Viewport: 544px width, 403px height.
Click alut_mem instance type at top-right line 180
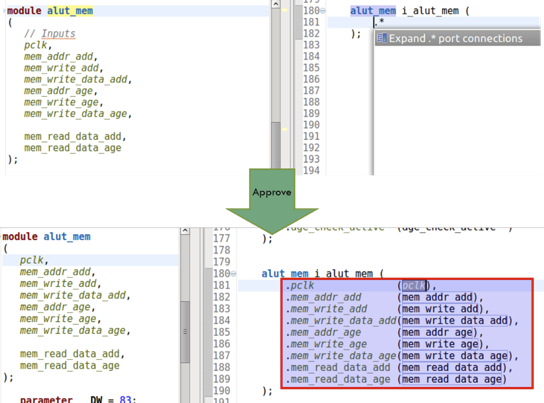click(x=373, y=11)
